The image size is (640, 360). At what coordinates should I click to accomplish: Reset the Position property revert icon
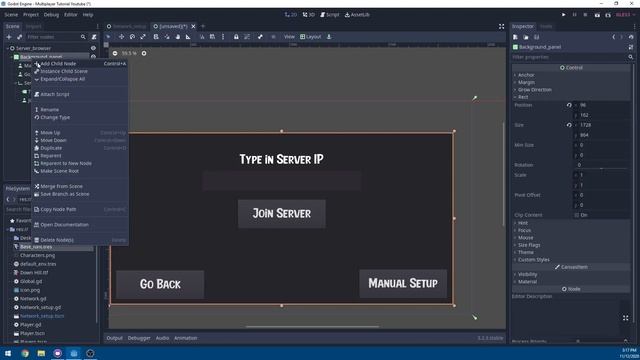coord(569,105)
